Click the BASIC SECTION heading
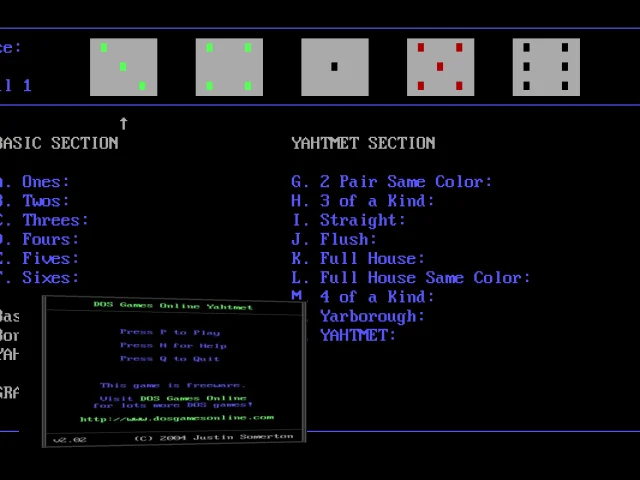 59,143
